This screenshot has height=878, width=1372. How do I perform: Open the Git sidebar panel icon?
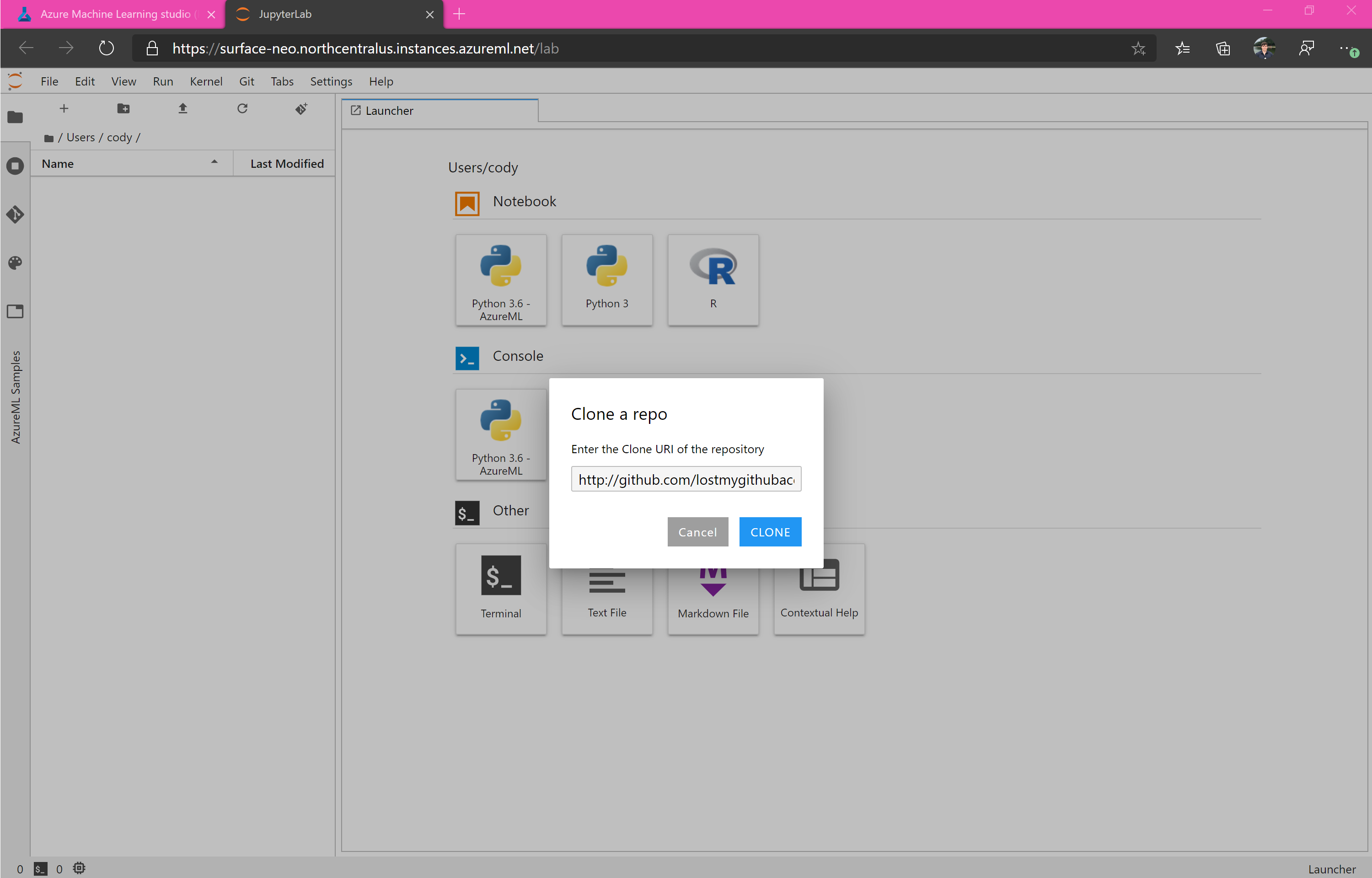[x=15, y=214]
